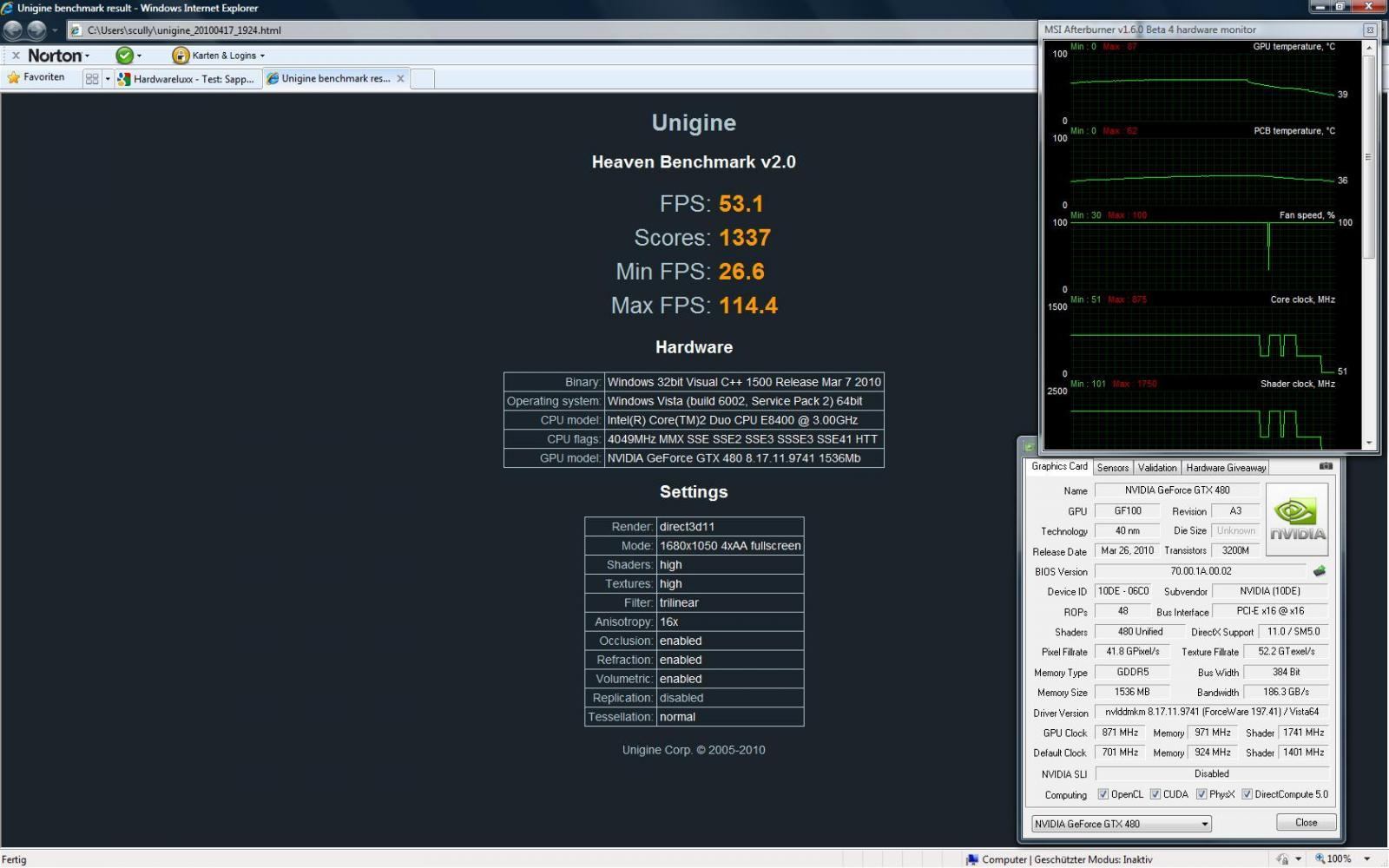Click the BIOS Version field 70.00.1A.00.02

(x=1201, y=571)
